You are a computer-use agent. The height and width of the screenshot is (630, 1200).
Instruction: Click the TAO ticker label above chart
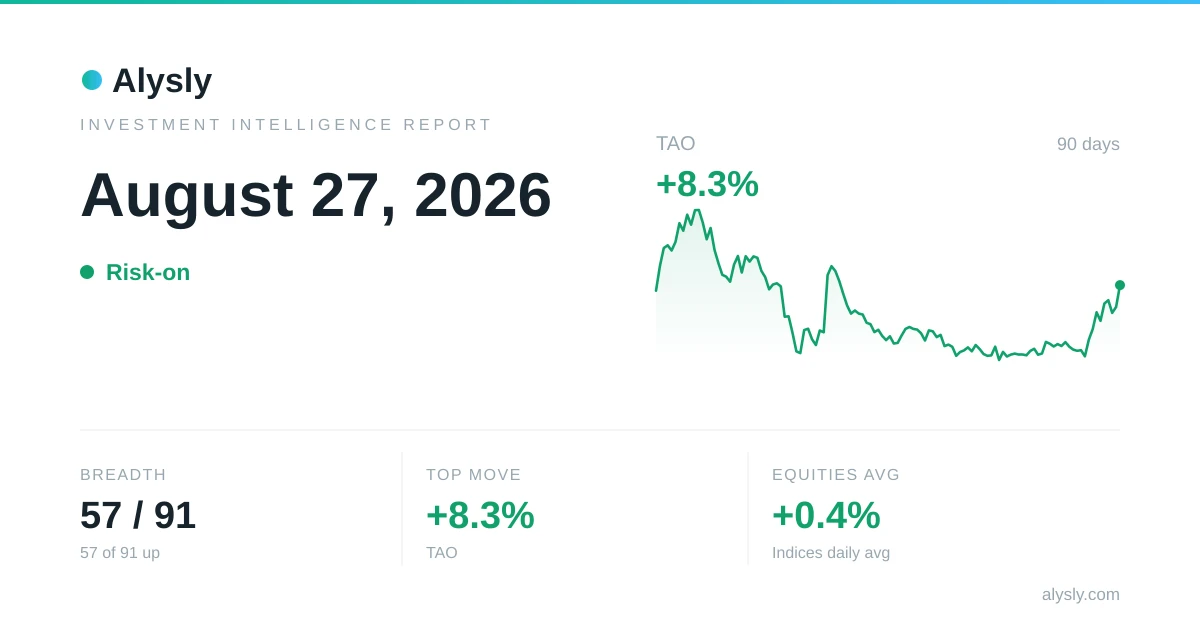click(x=676, y=143)
